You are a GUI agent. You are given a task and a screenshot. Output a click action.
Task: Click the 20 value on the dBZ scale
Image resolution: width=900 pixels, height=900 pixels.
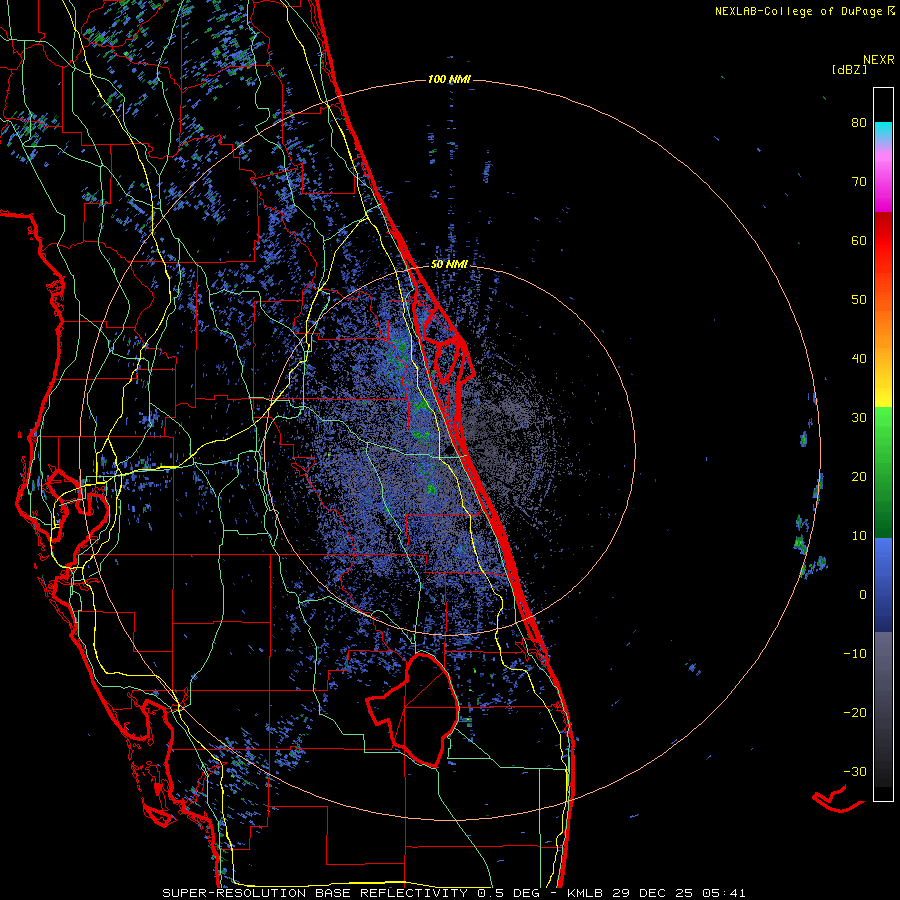coord(859,476)
